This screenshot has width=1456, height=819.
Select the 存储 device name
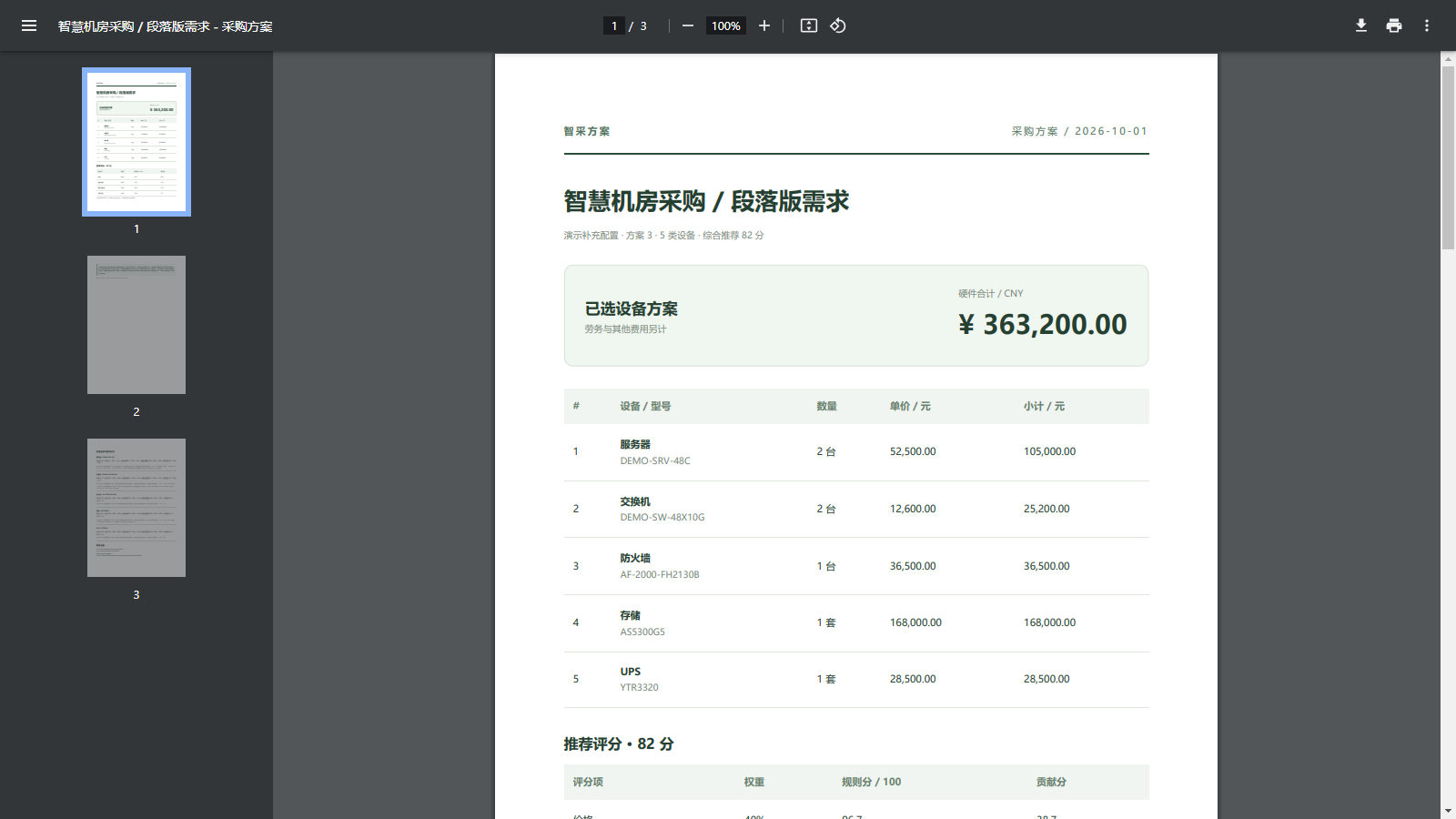coord(631,615)
